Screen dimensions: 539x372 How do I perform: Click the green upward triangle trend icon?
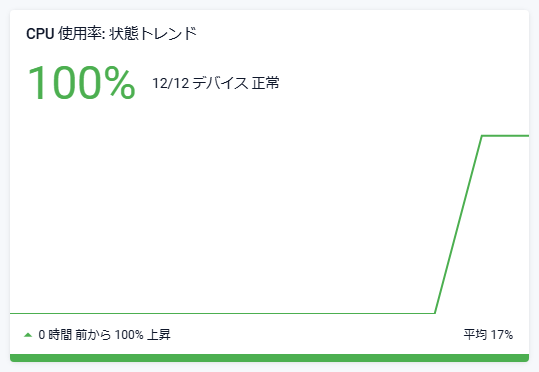(28, 335)
